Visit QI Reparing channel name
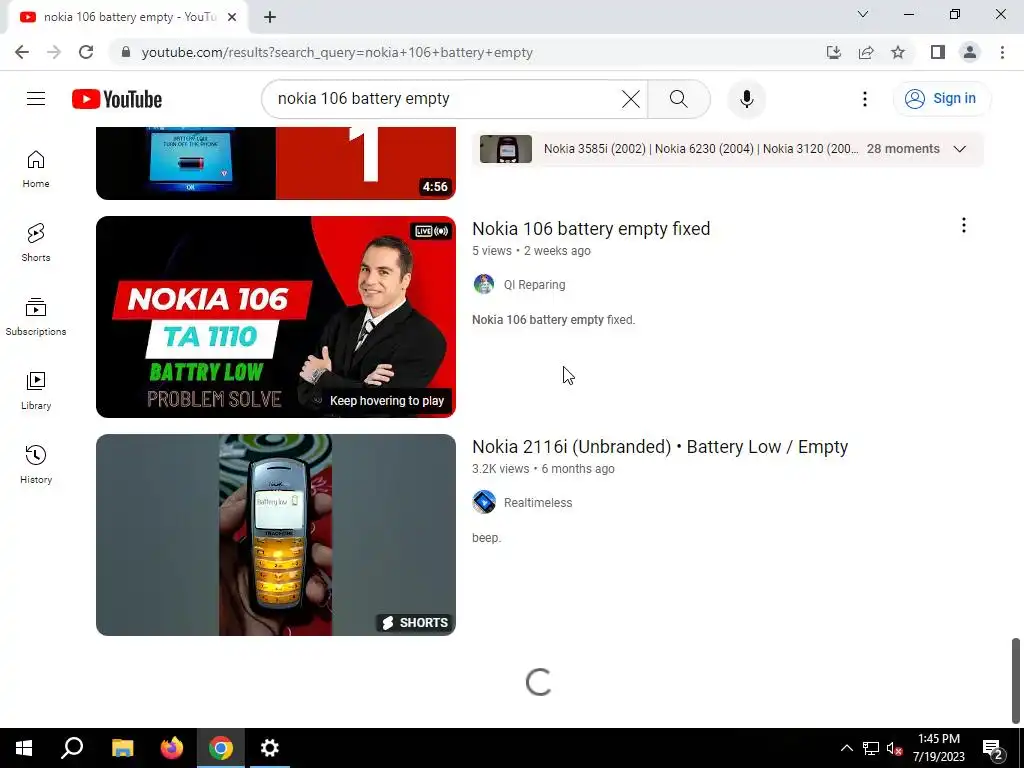1024x768 pixels. (534, 285)
